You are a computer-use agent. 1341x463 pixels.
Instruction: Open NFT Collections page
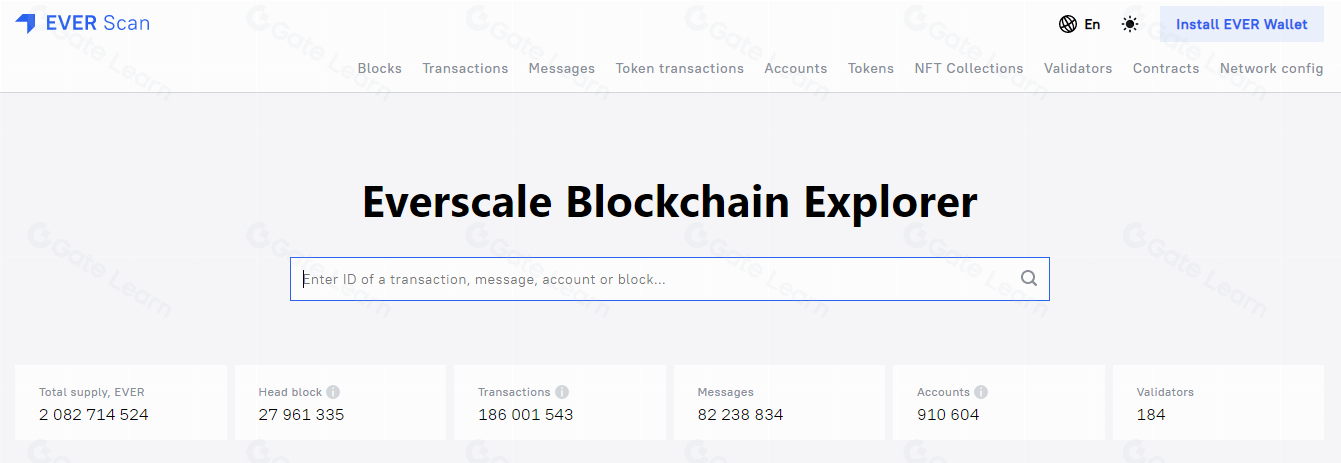969,68
